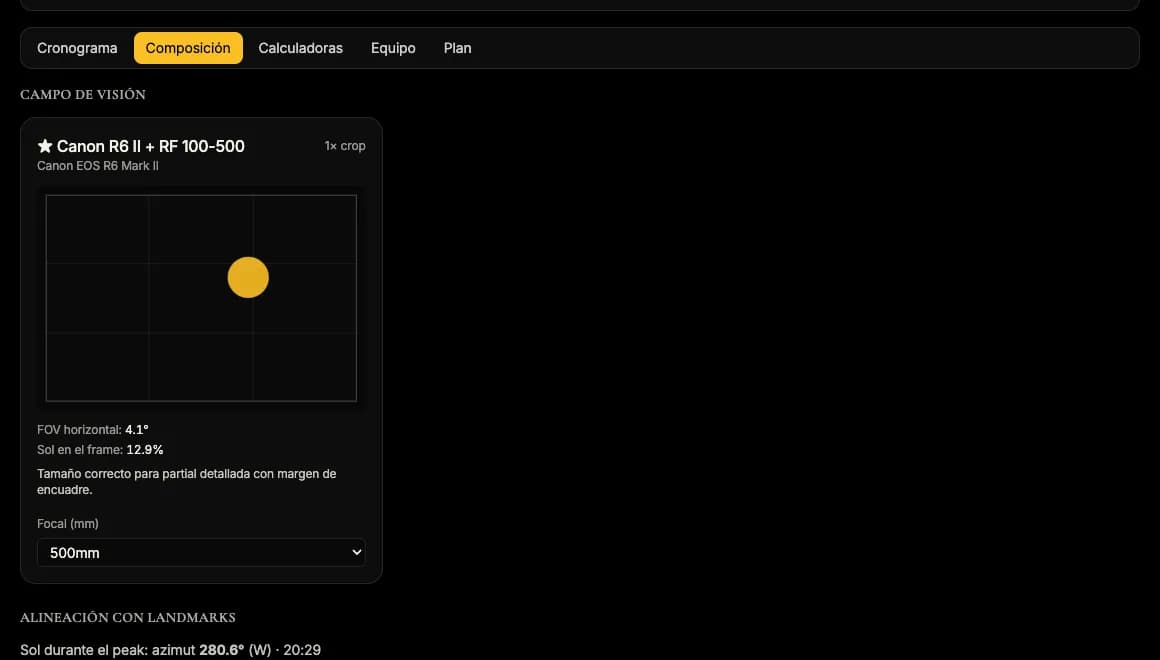Click the yellow sun disk in the frame preview
1160x660 pixels.
248,277
